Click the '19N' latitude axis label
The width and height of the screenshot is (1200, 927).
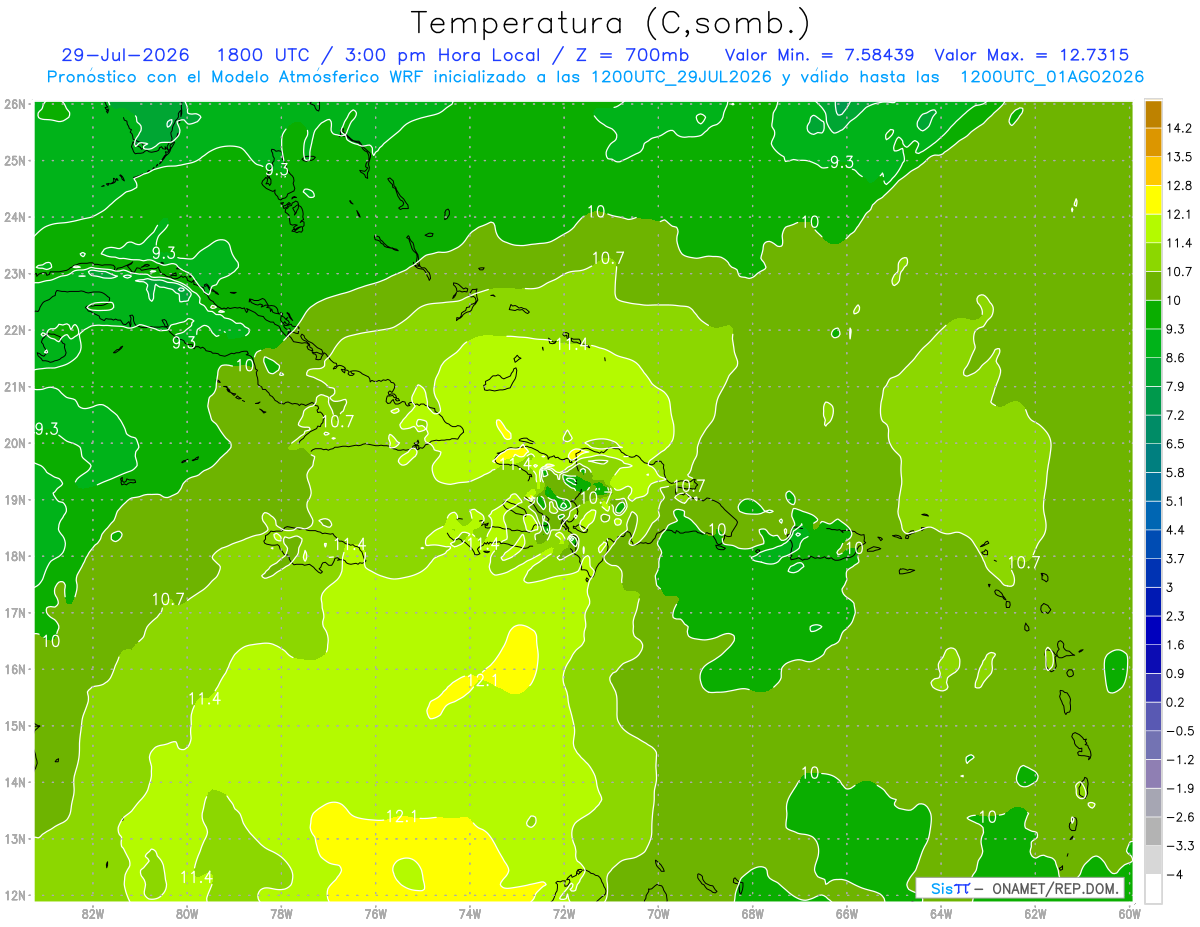click(14, 500)
